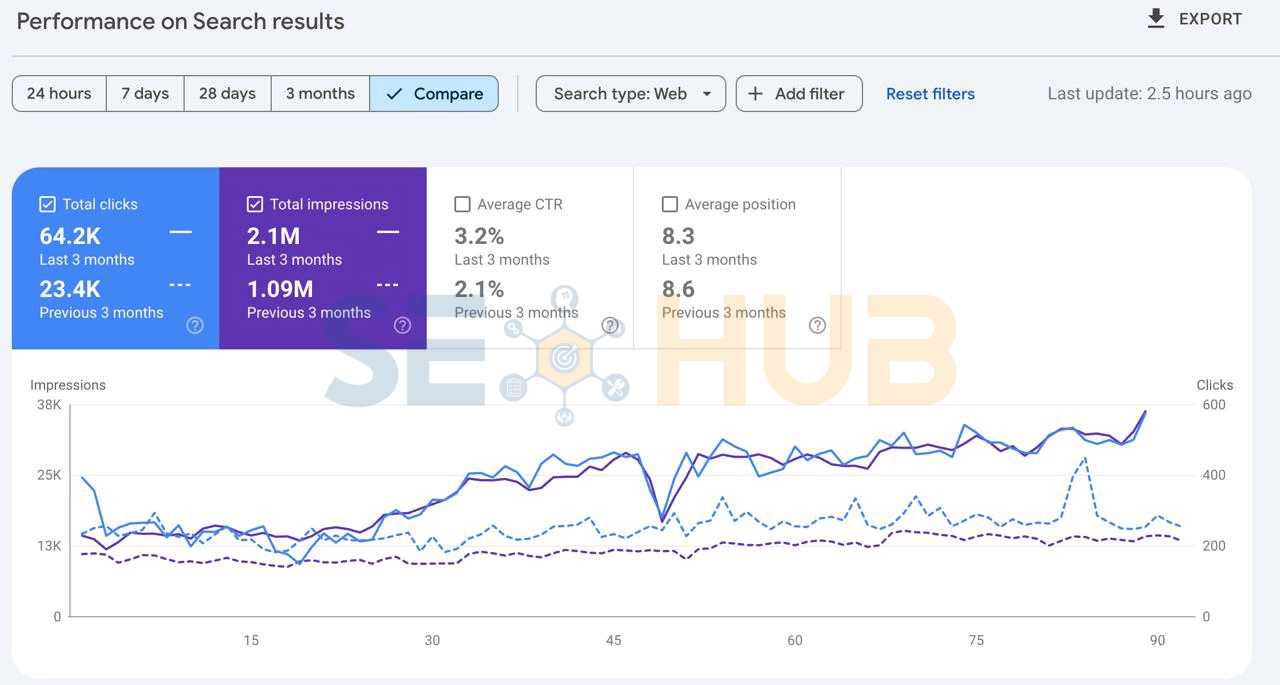Image resolution: width=1280 pixels, height=685 pixels.
Task: Click the help icon in Total impressions card
Action: point(402,325)
